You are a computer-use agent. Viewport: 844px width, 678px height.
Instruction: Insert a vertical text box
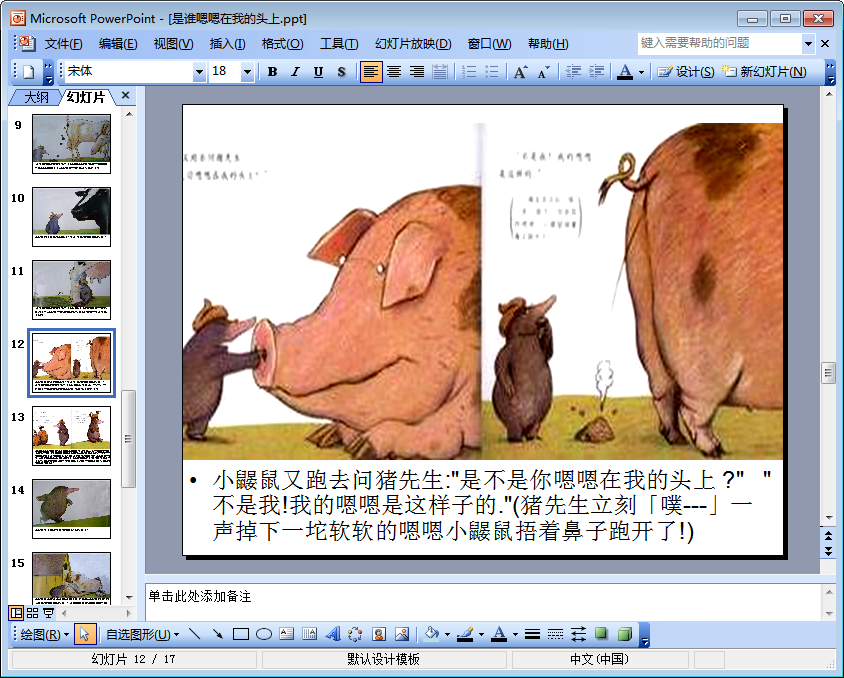(x=310, y=634)
